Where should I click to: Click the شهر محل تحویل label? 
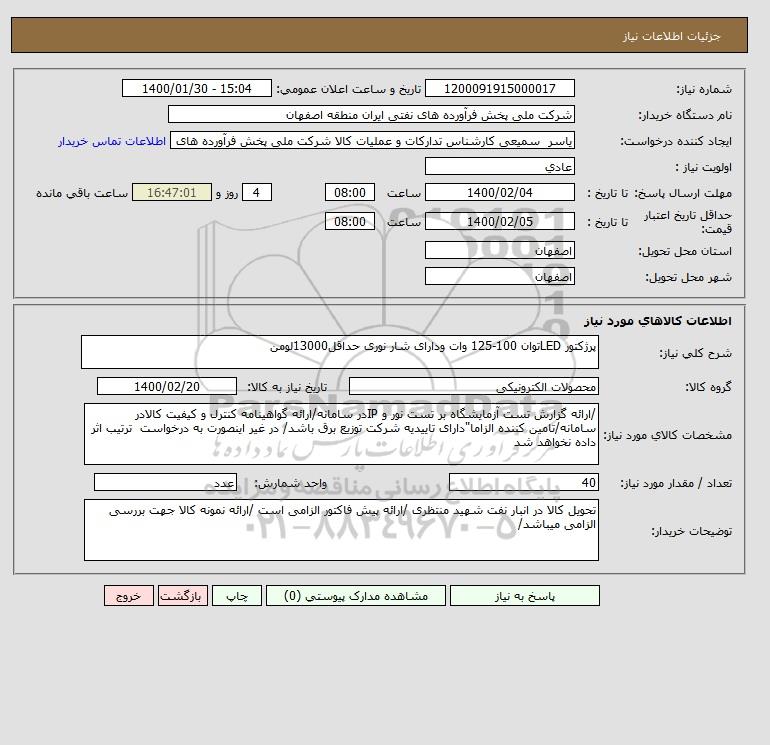688,277
